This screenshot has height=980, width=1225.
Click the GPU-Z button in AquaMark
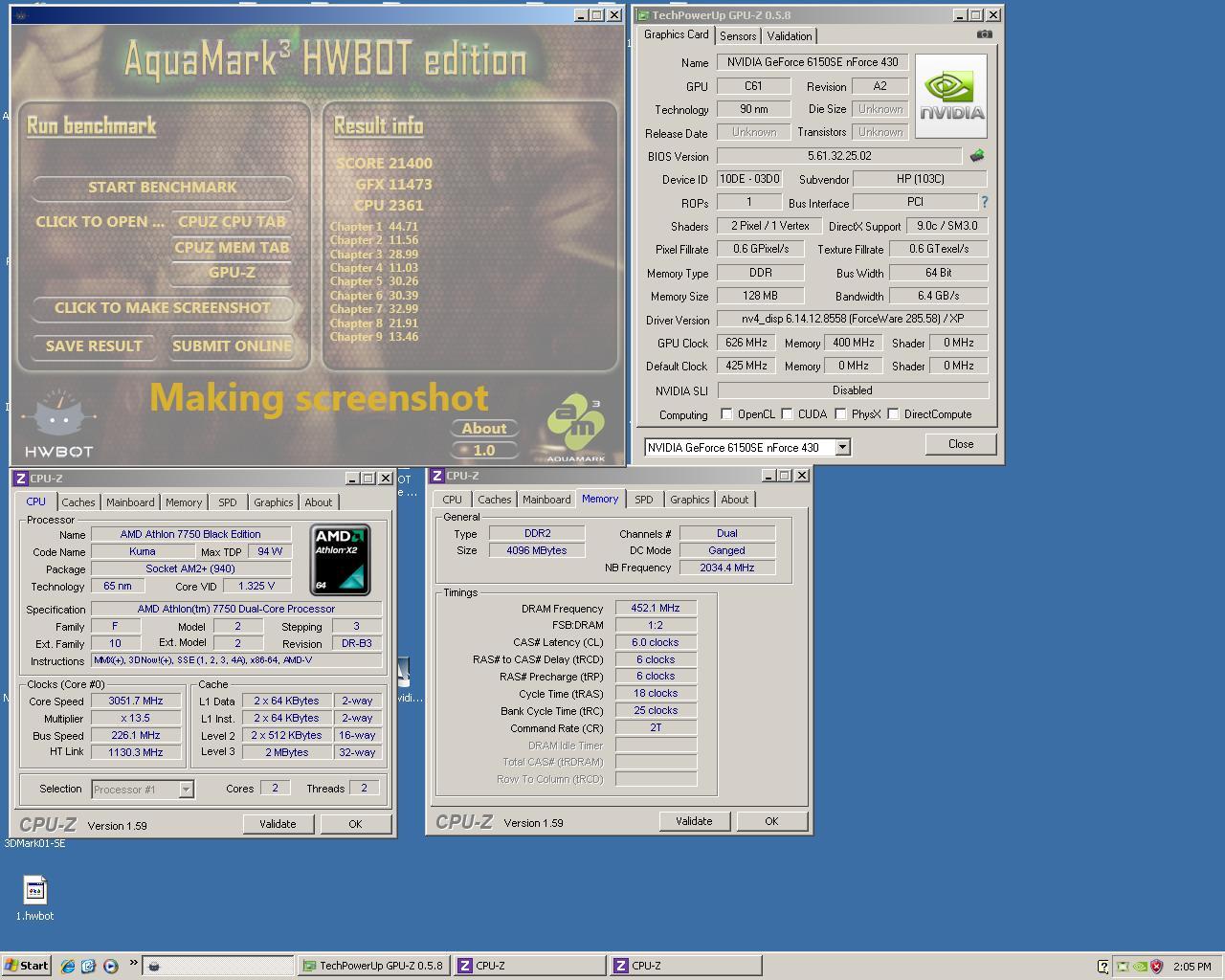(x=232, y=273)
